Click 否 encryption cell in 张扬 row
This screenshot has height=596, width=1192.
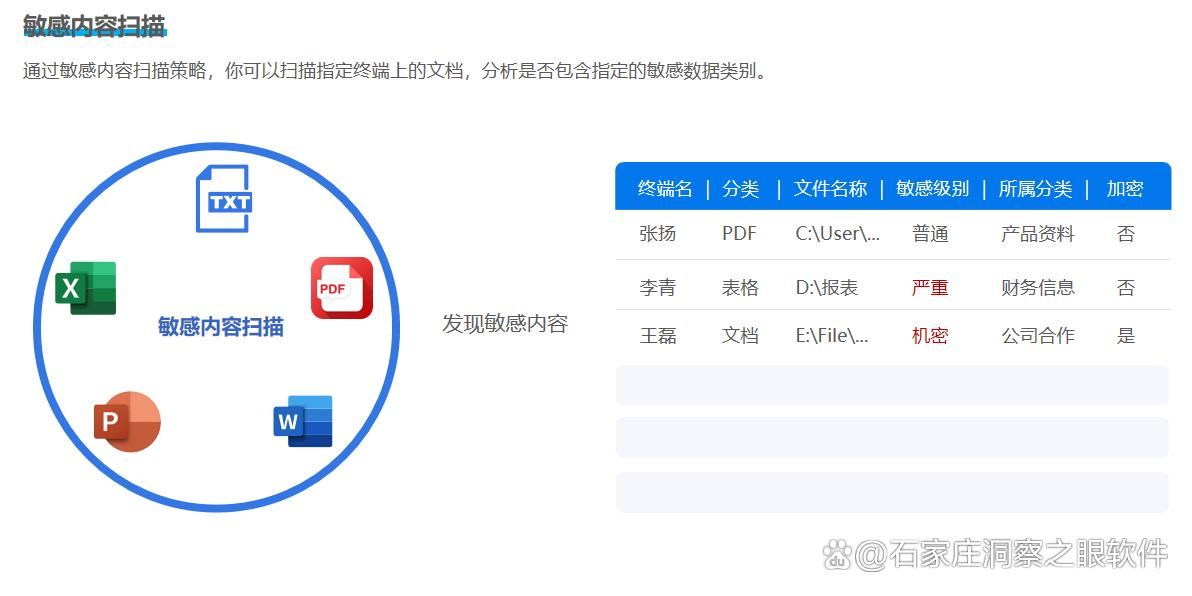1126,234
